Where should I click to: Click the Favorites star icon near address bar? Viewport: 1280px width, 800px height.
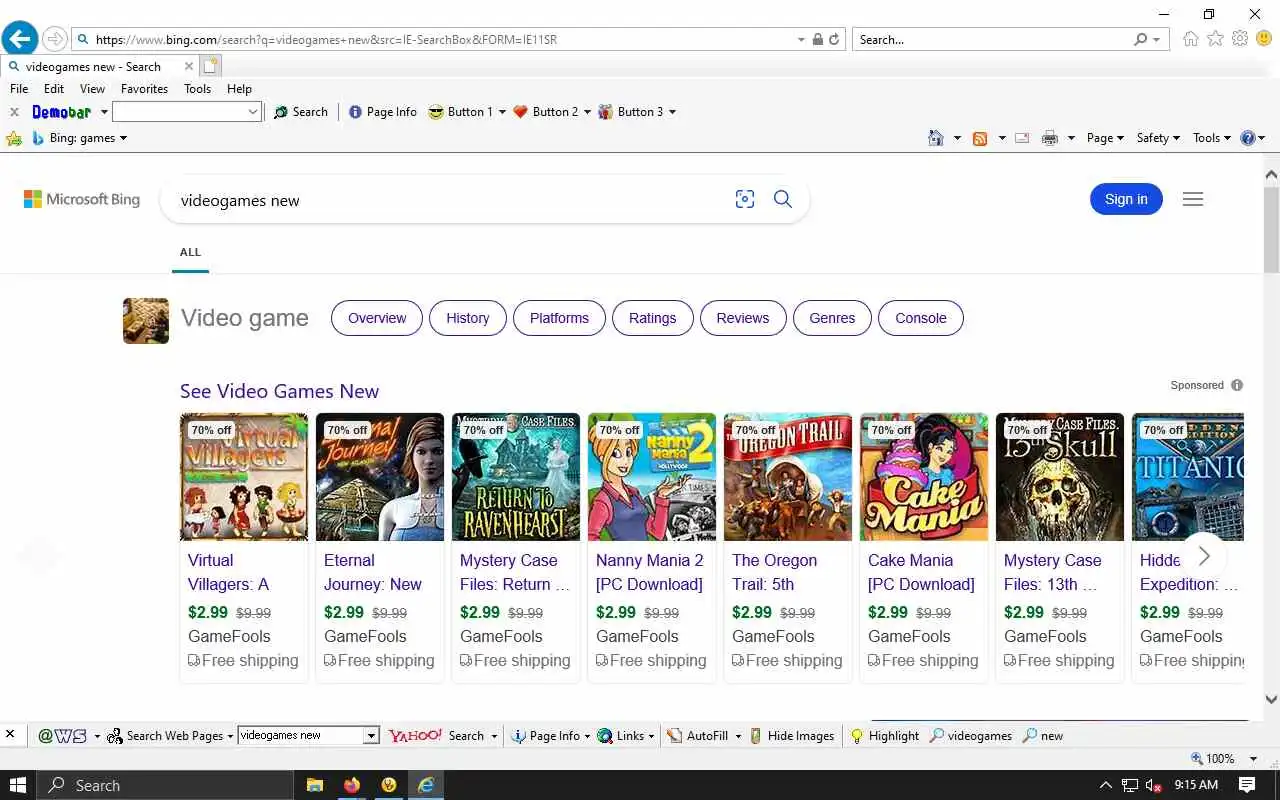tap(1215, 39)
